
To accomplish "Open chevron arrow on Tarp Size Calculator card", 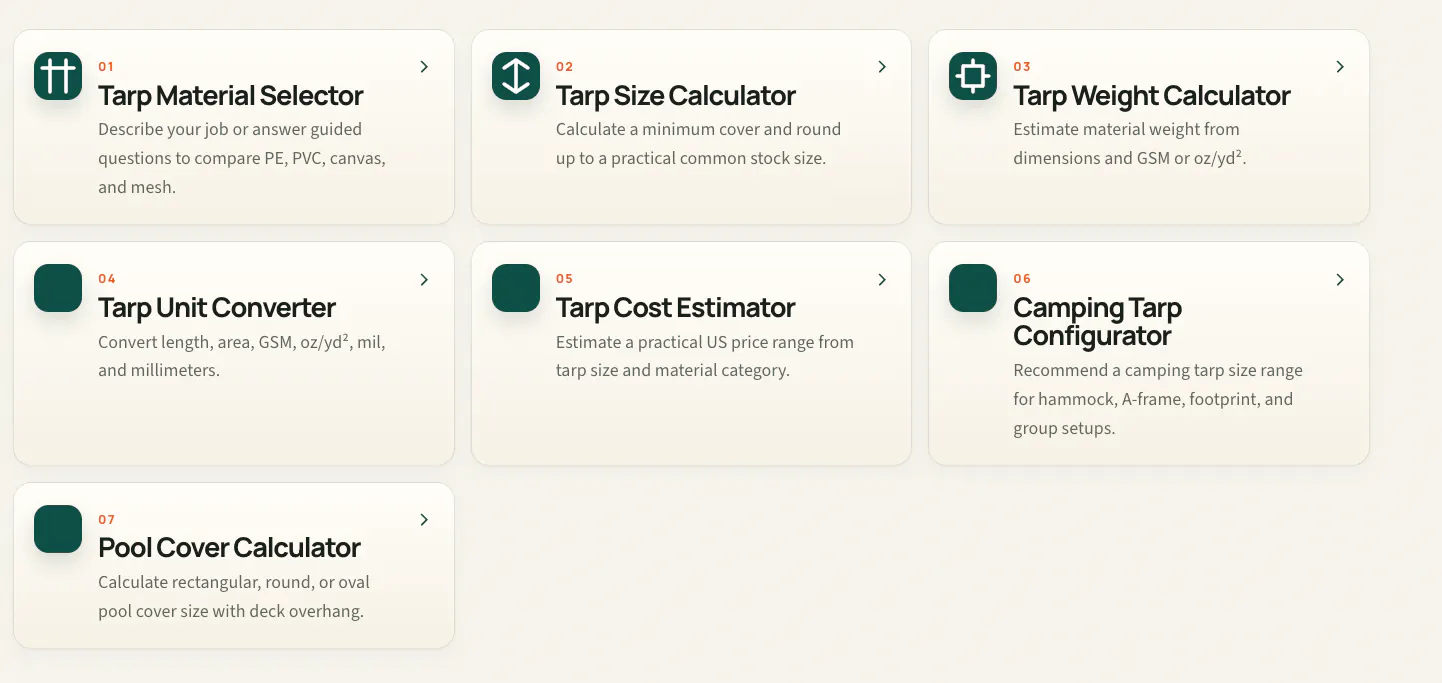I will click(x=882, y=67).
